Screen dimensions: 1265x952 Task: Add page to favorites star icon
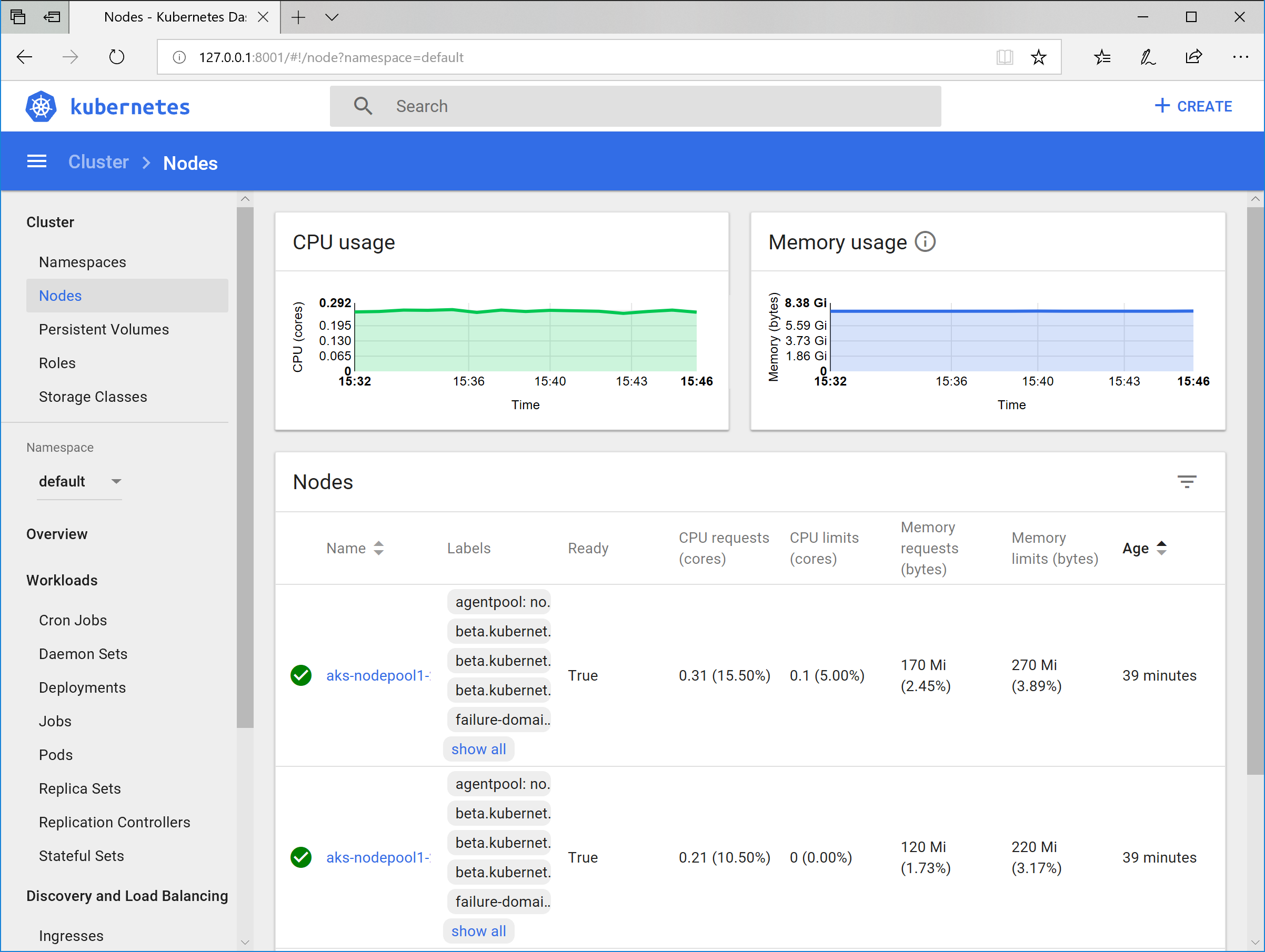1039,57
